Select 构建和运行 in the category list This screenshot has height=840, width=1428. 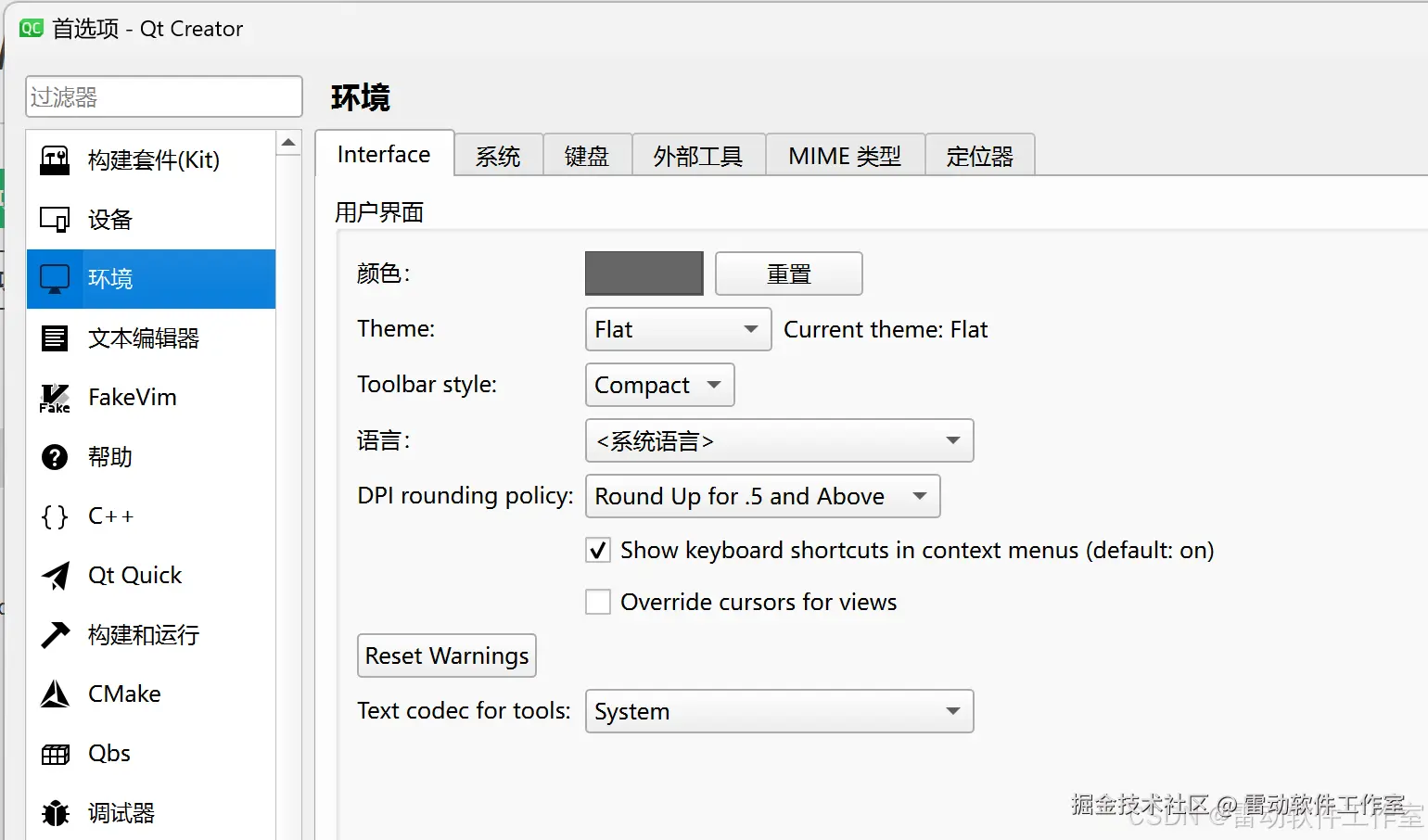(x=151, y=635)
